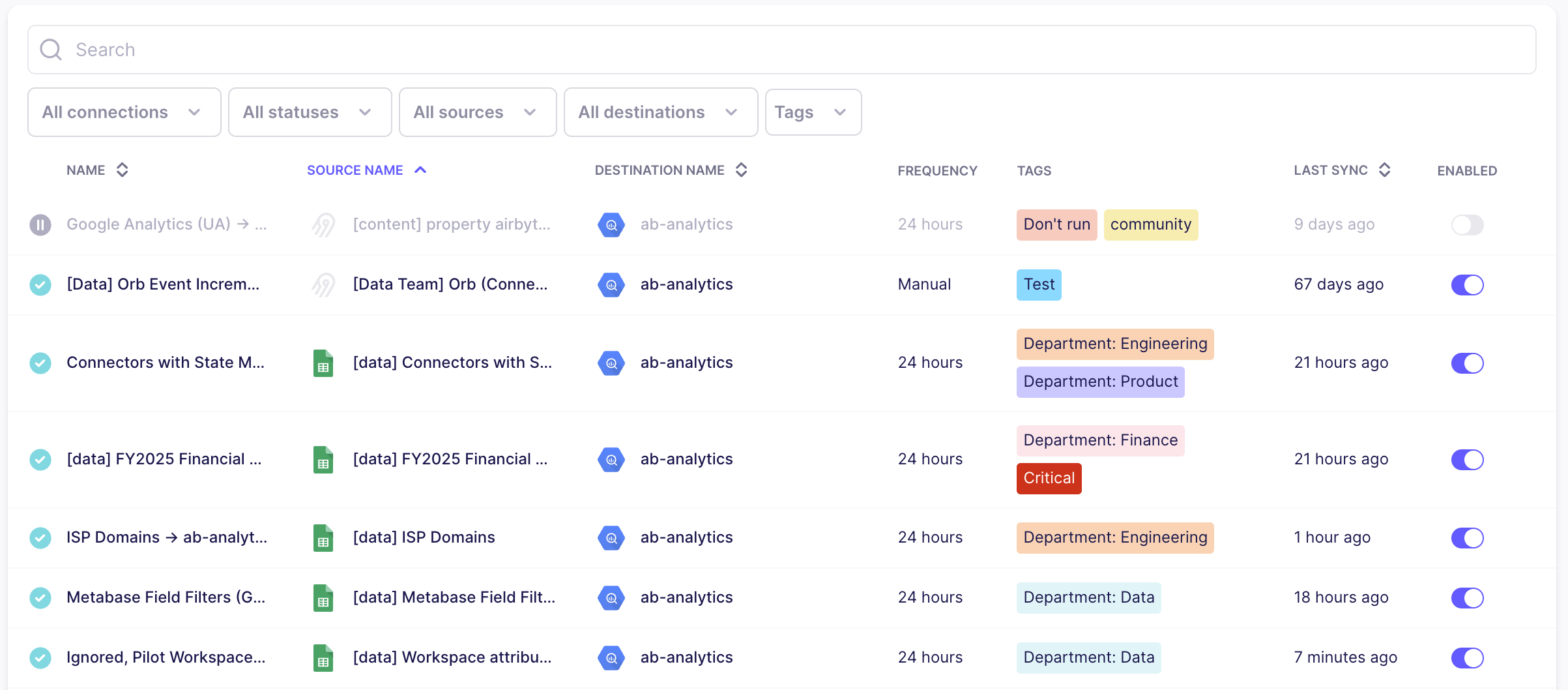
Task: Click the Airbyte source icon for [Data Team] Orb
Action: click(x=324, y=284)
